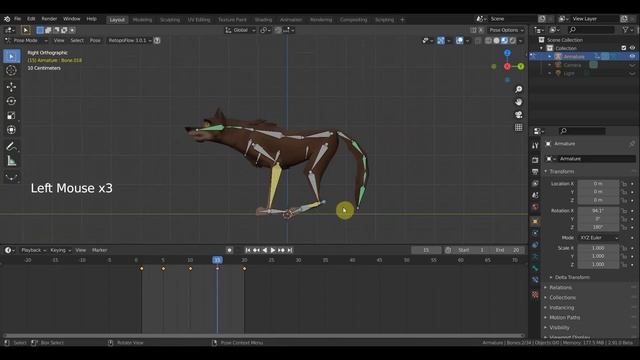This screenshot has width=640, height=360.
Task: Hide Collection with its eye icon
Action: click(632, 48)
